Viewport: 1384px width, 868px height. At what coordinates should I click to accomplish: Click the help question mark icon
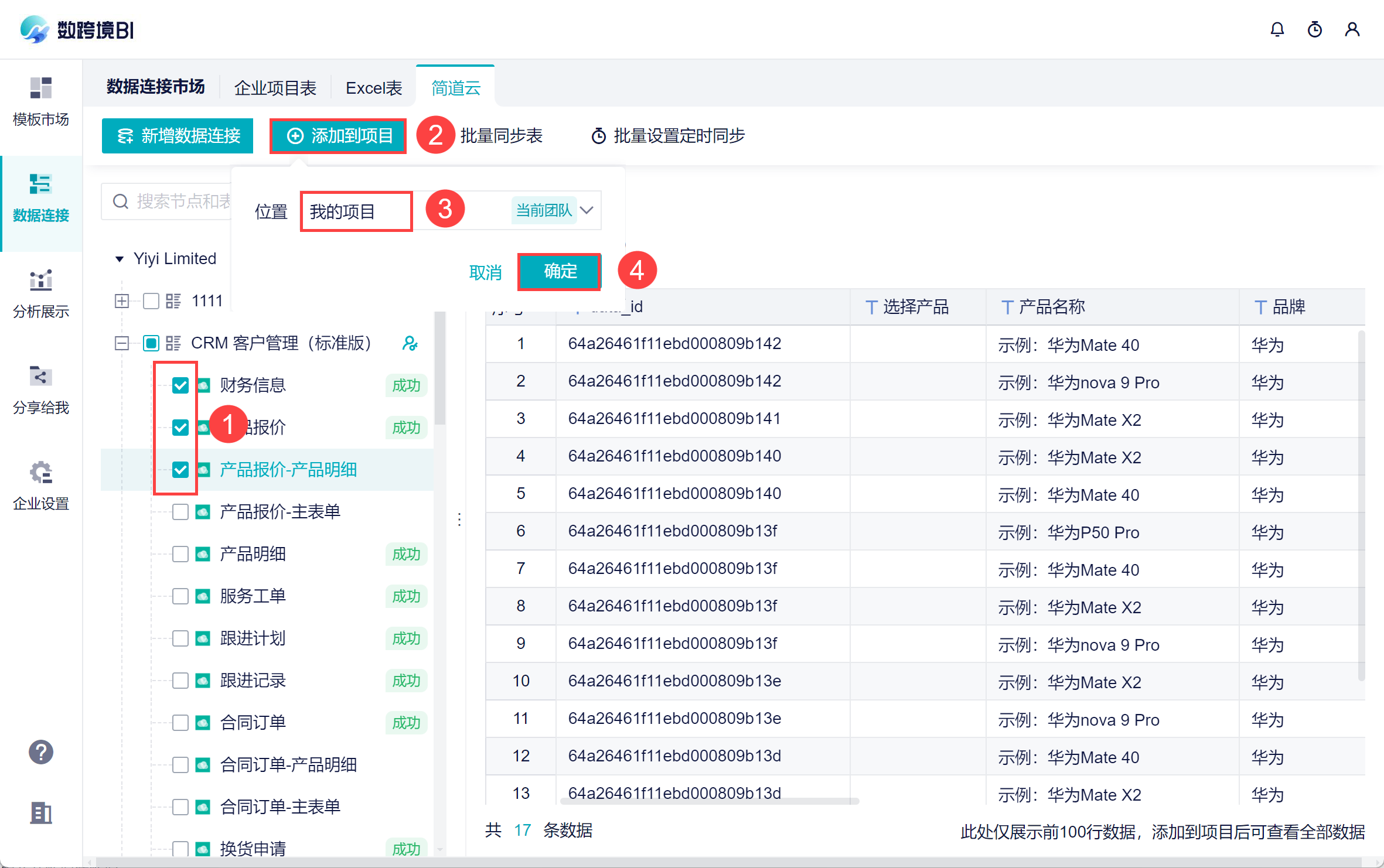point(41,752)
